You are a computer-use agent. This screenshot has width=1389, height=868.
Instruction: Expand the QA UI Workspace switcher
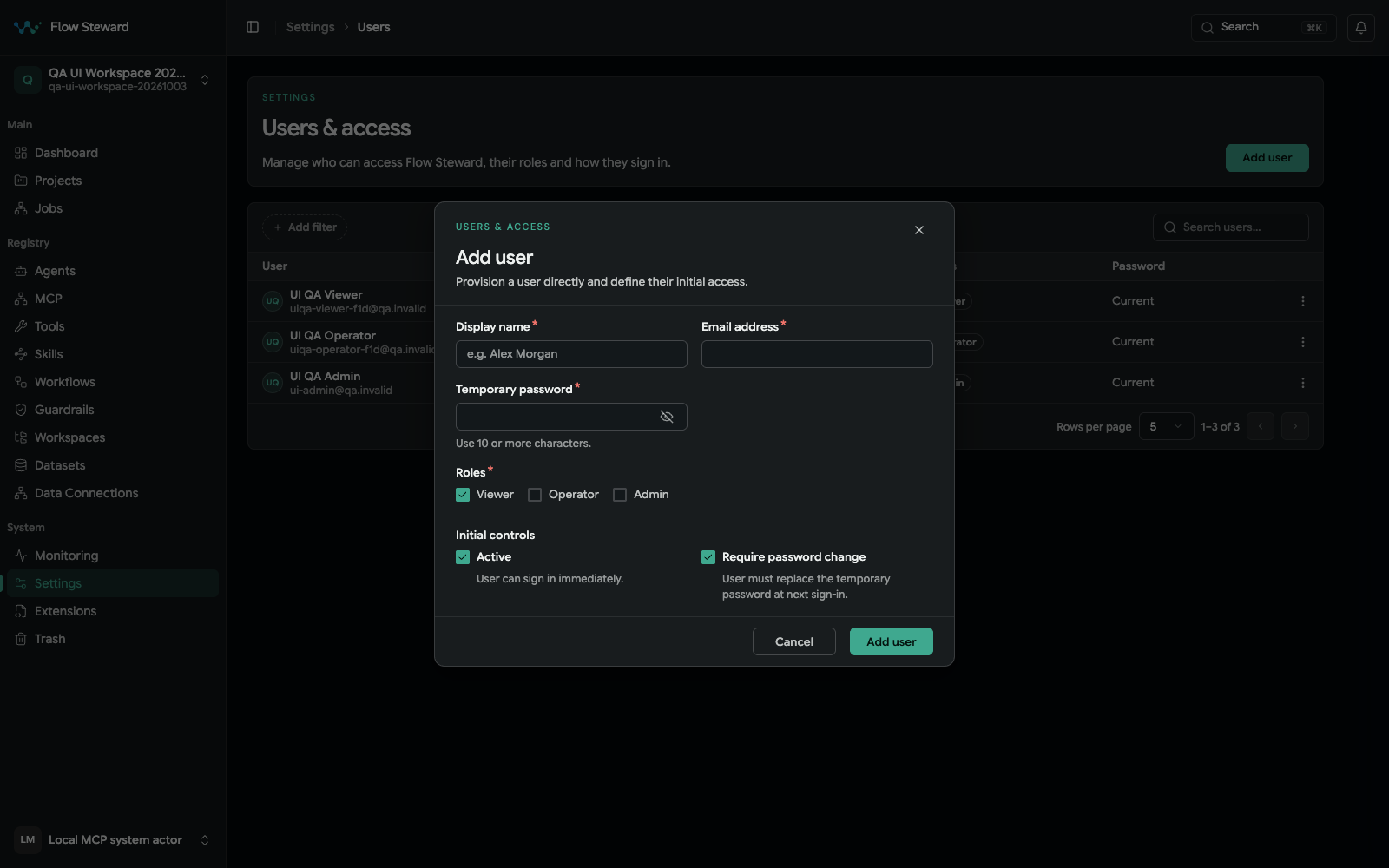click(x=113, y=80)
